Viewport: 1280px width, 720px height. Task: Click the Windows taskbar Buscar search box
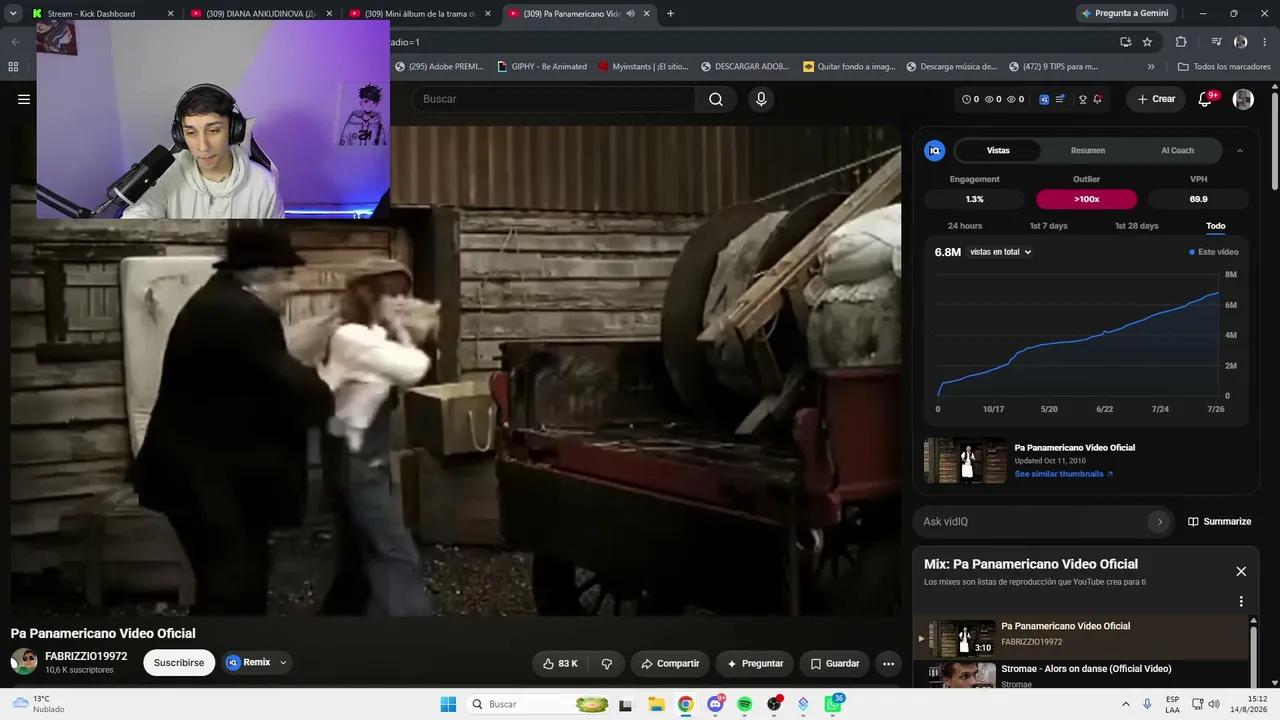pyautogui.click(x=538, y=704)
